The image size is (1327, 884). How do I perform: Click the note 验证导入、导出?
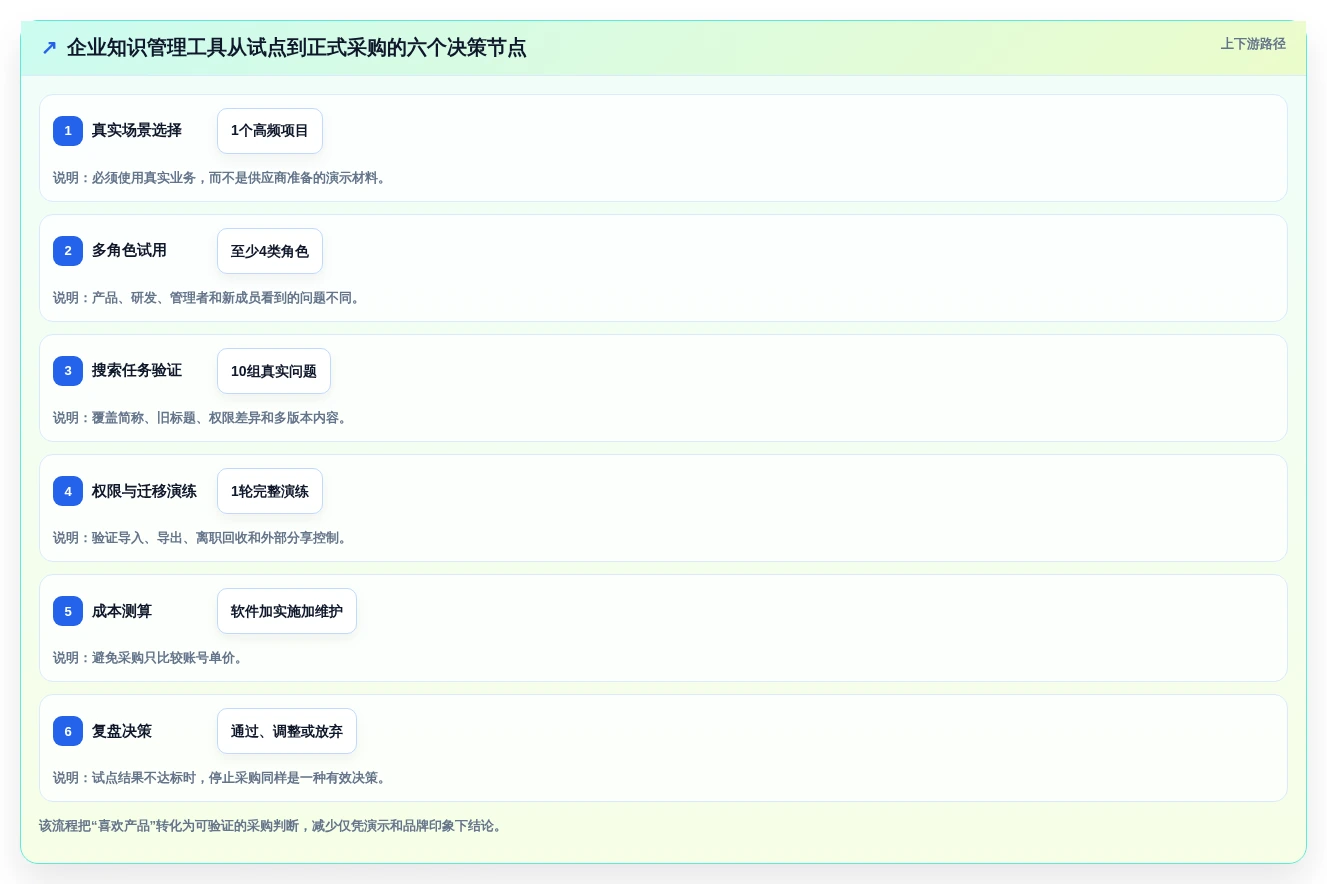[x=201, y=538]
